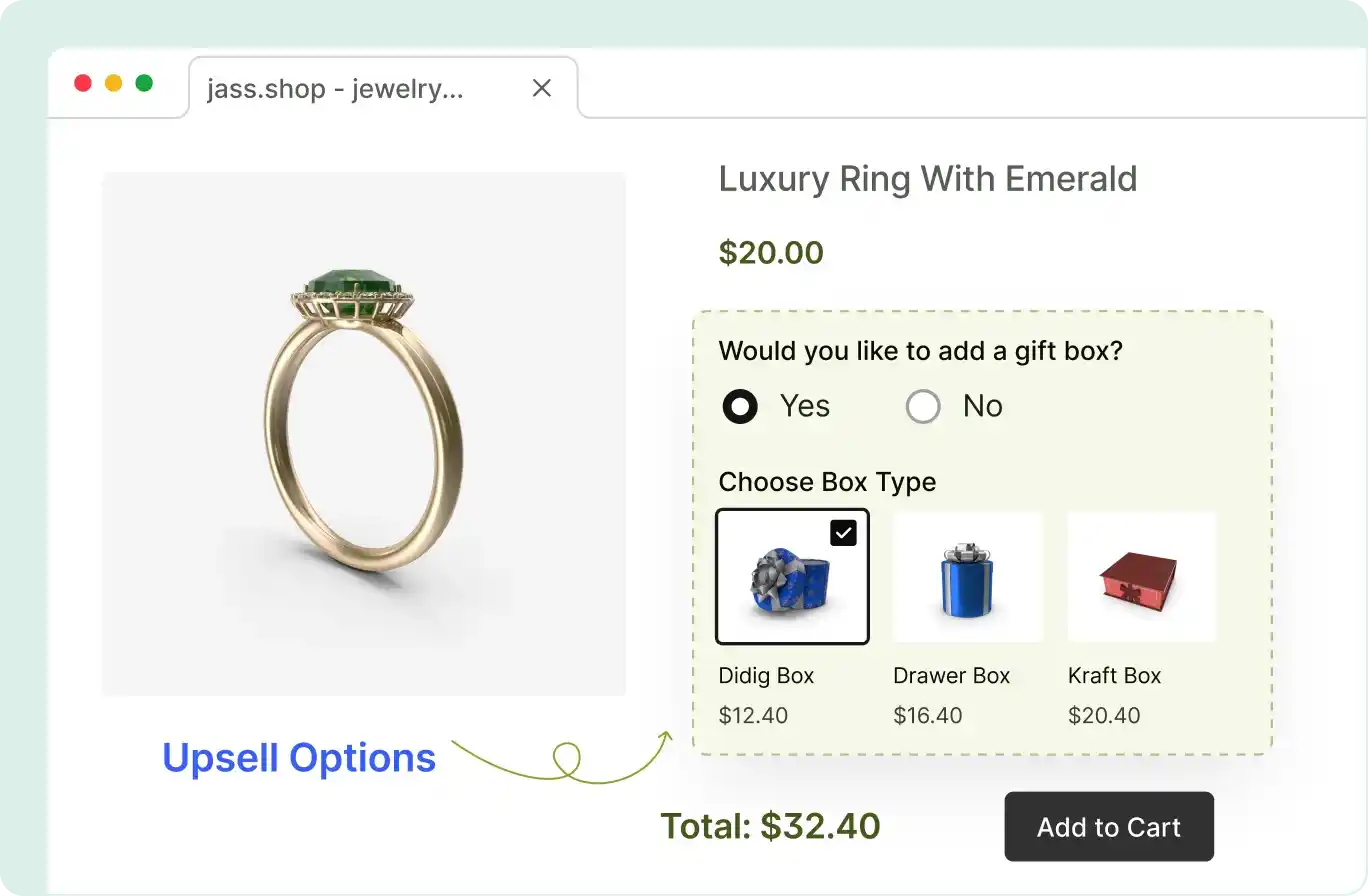Viewport: 1368px width, 896px height.
Task: Choose the Kraft Box thumbnail
Action: click(x=1142, y=577)
